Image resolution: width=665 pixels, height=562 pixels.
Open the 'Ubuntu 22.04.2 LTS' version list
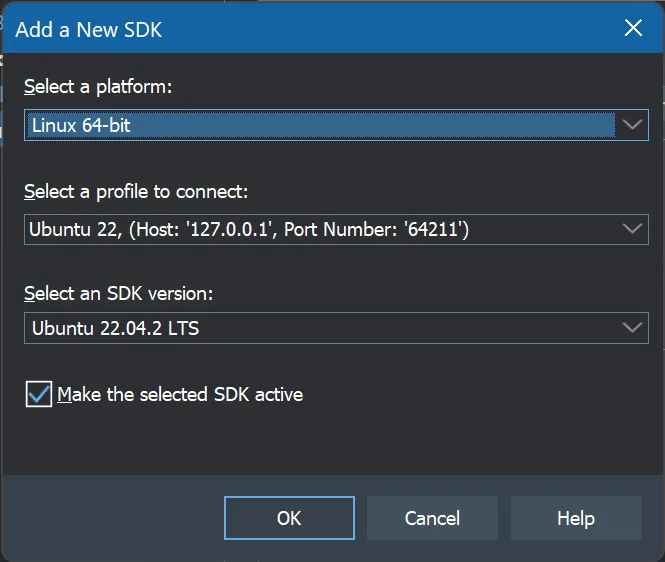tap(320, 327)
